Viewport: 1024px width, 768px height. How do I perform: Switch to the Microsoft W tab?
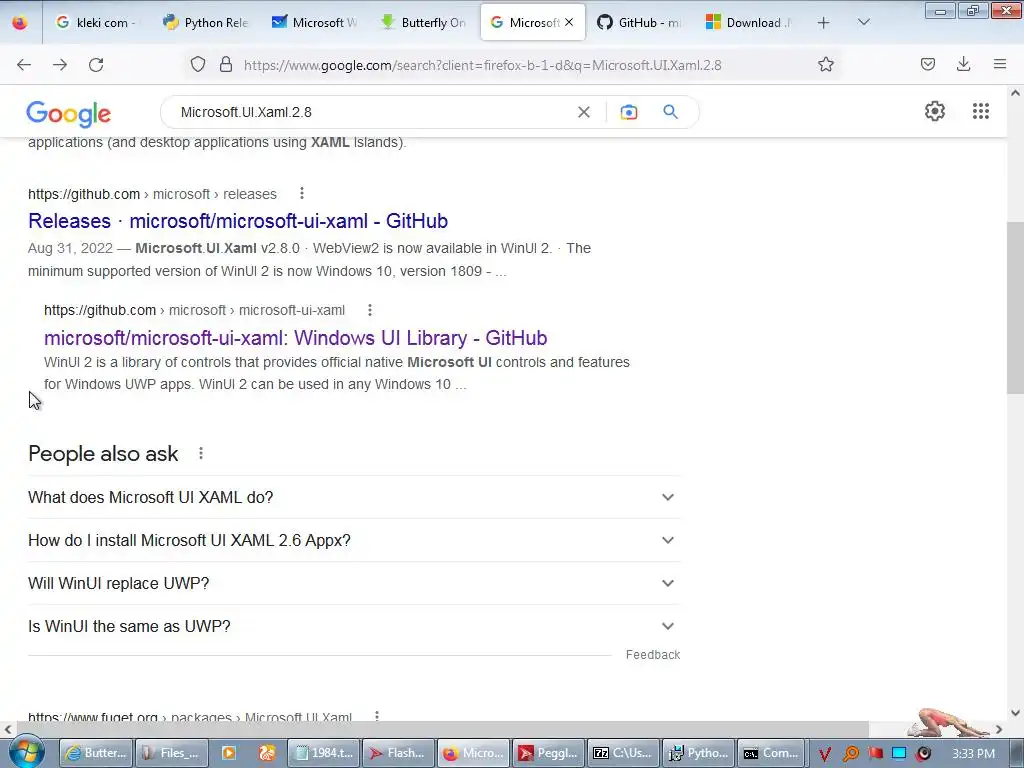(x=315, y=22)
